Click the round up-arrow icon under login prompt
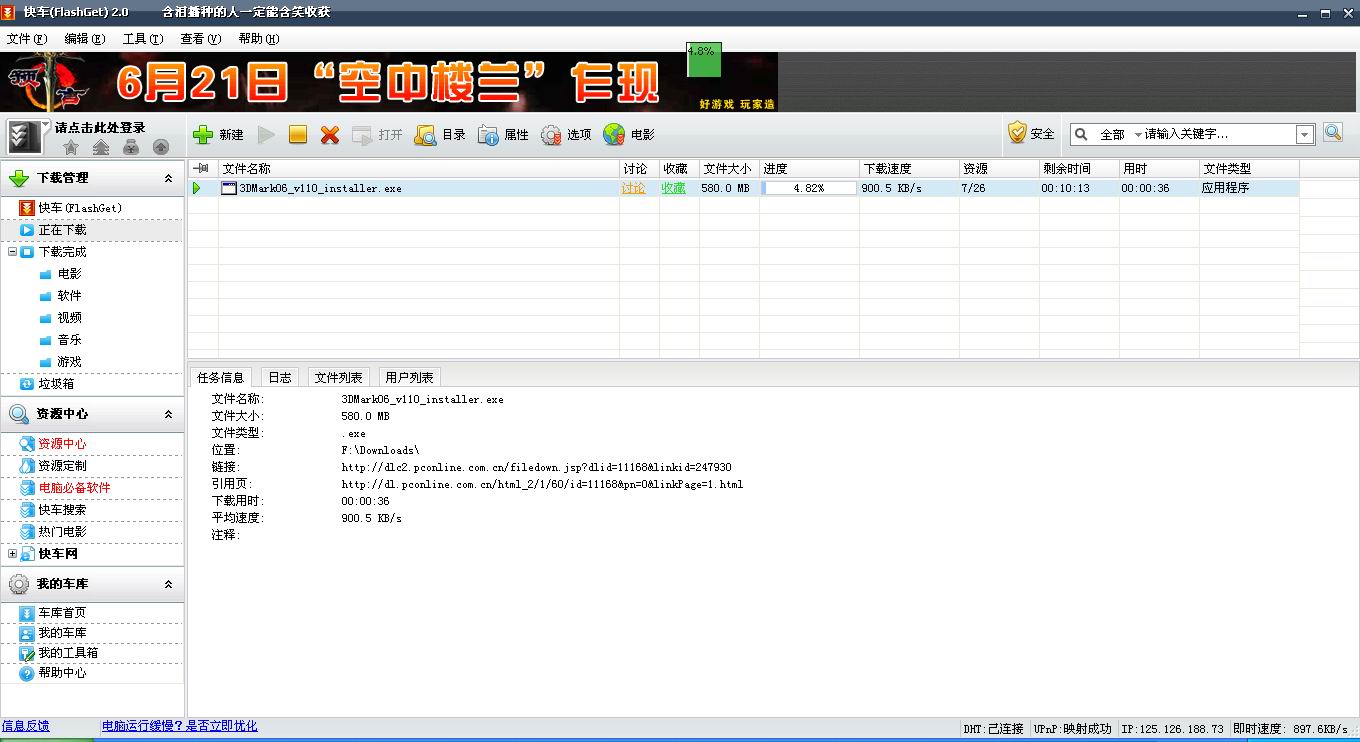Viewport: 1360px width, 742px height. [161, 147]
